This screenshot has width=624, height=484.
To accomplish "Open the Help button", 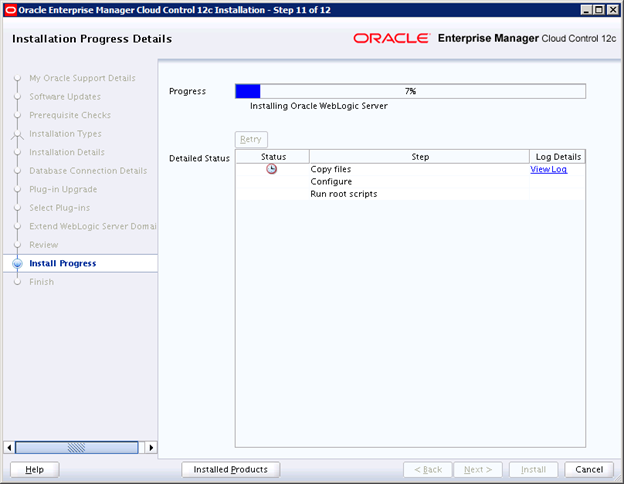I will [x=35, y=470].
